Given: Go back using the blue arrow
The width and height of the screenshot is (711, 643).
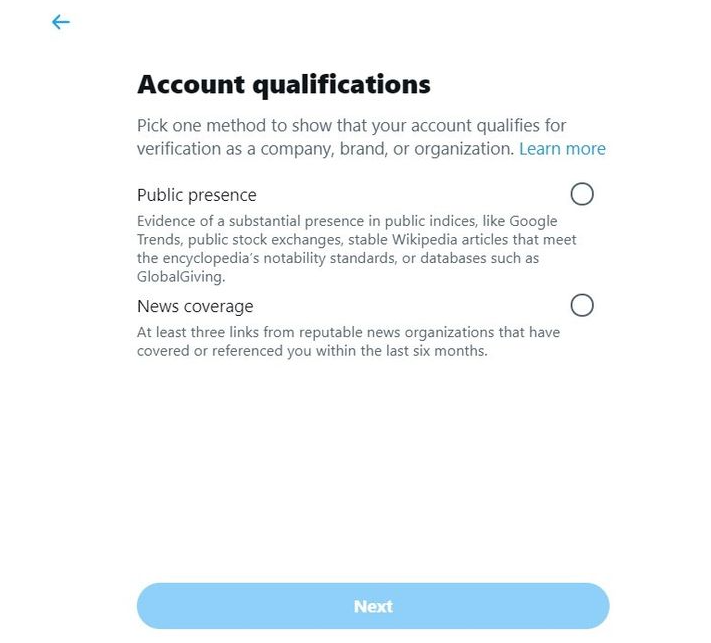Looking at the screenshot, I should [61, 22].
